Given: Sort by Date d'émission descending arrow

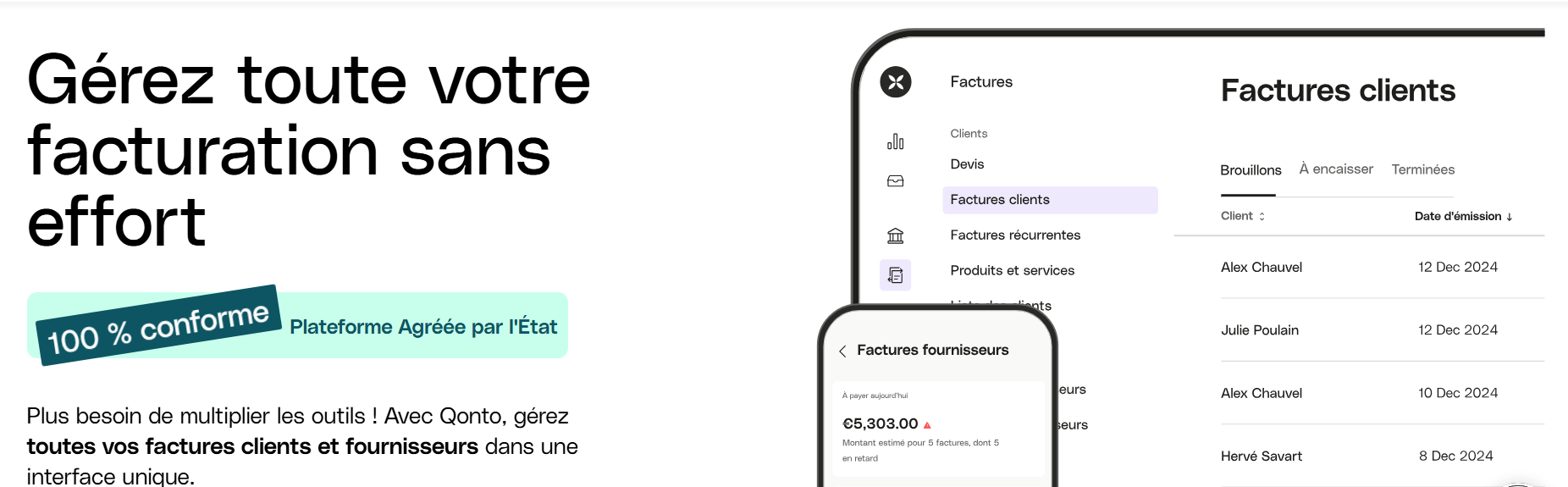Looking at the screenshot, I should coord(1509,217).
